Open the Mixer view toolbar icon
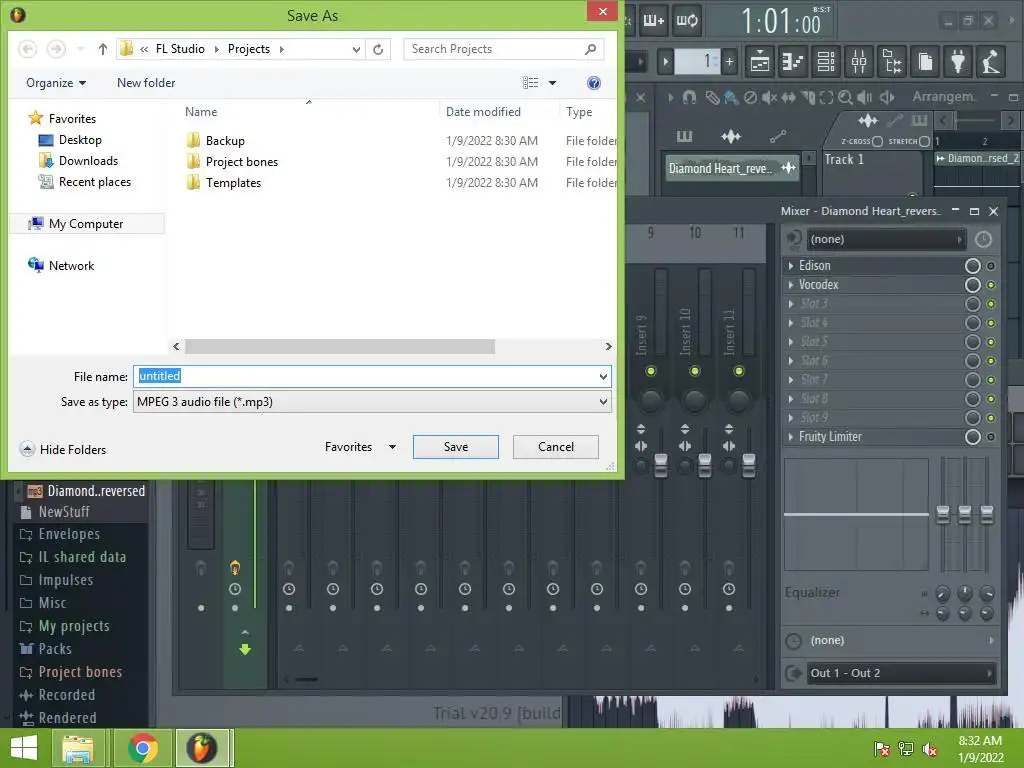The image size is (1024, 768). pyautogui.click(x=859, y=62)
